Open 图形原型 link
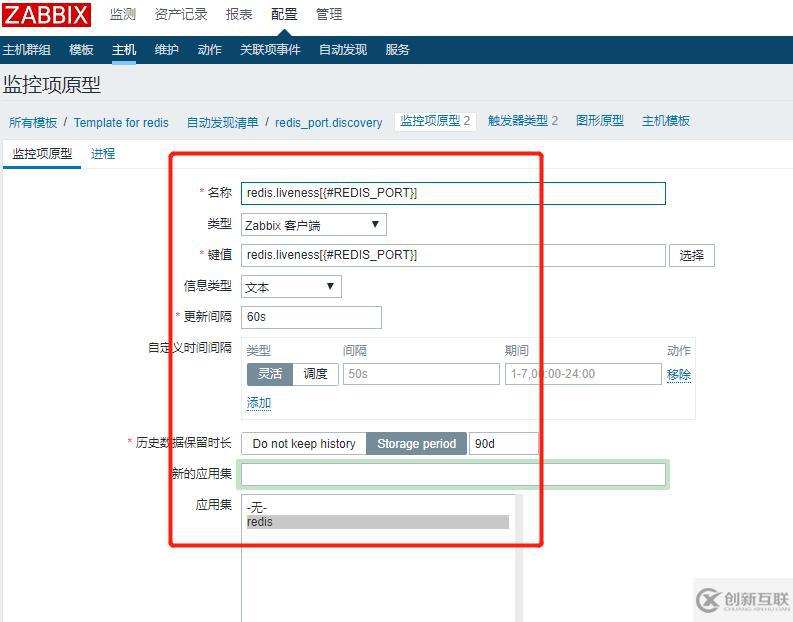793x622 pixels. pos(600,121)
